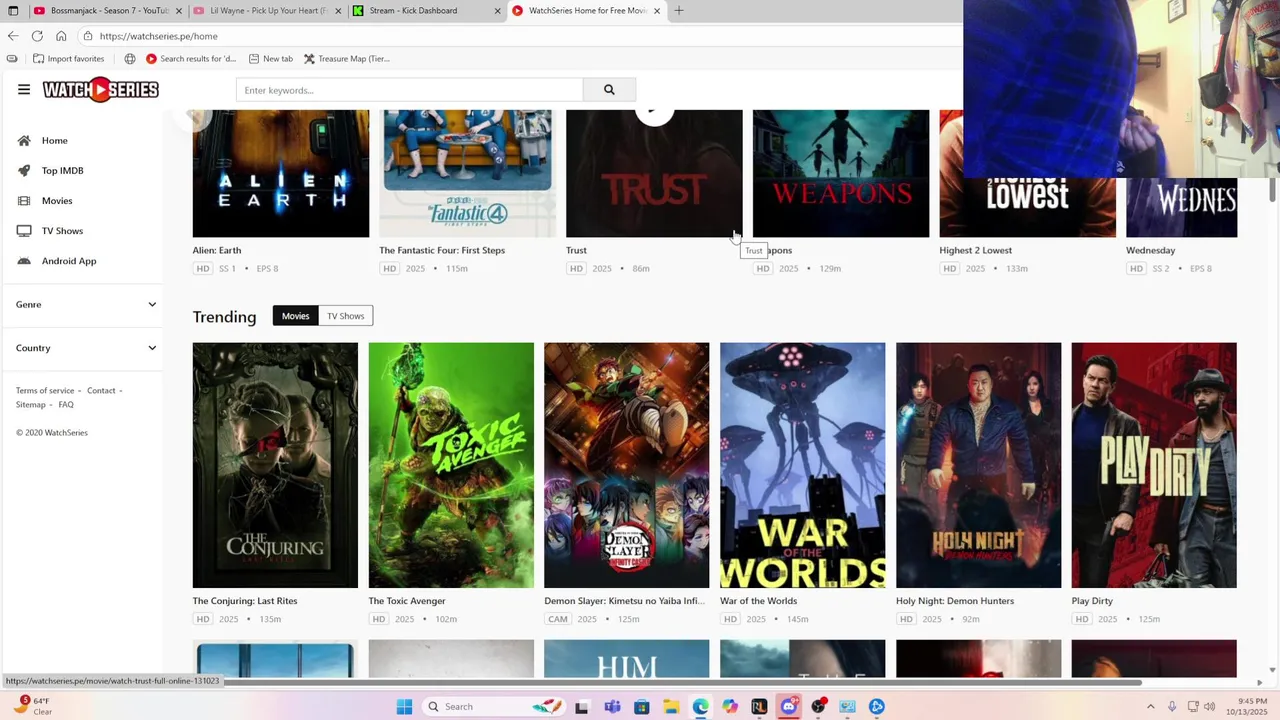Open Weapons movie poster
The width and height of the screenshot is (1280, 720).
tap(841, 174)
